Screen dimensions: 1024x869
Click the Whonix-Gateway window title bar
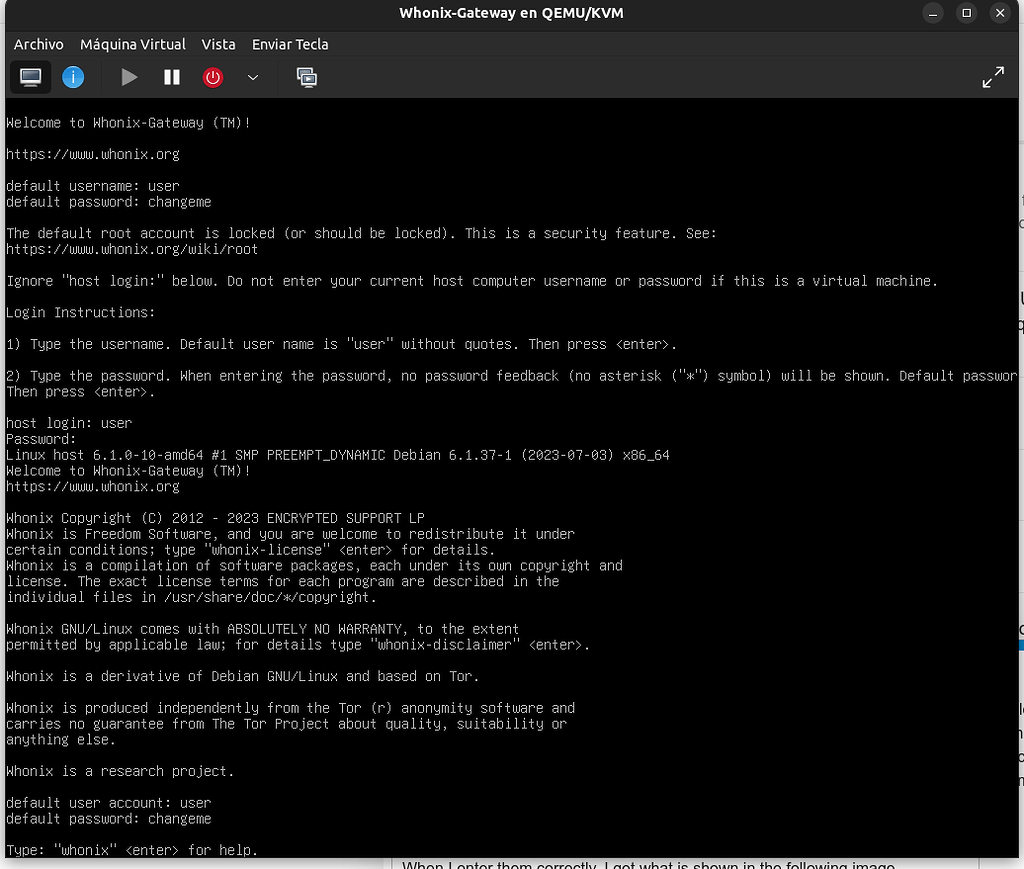(x=511, y=13)
